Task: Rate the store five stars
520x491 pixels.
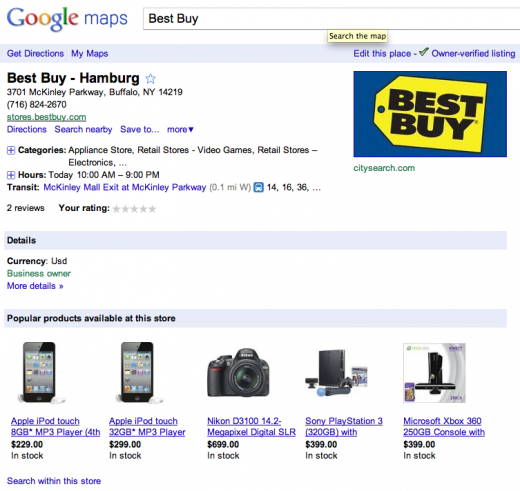Action: 152,209
